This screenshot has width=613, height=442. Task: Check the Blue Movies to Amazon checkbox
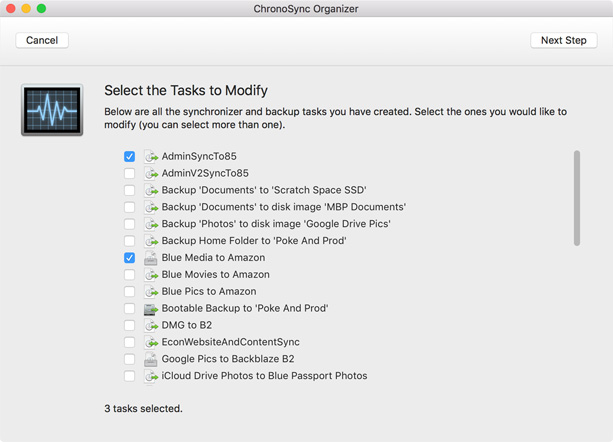coord(129,275)
